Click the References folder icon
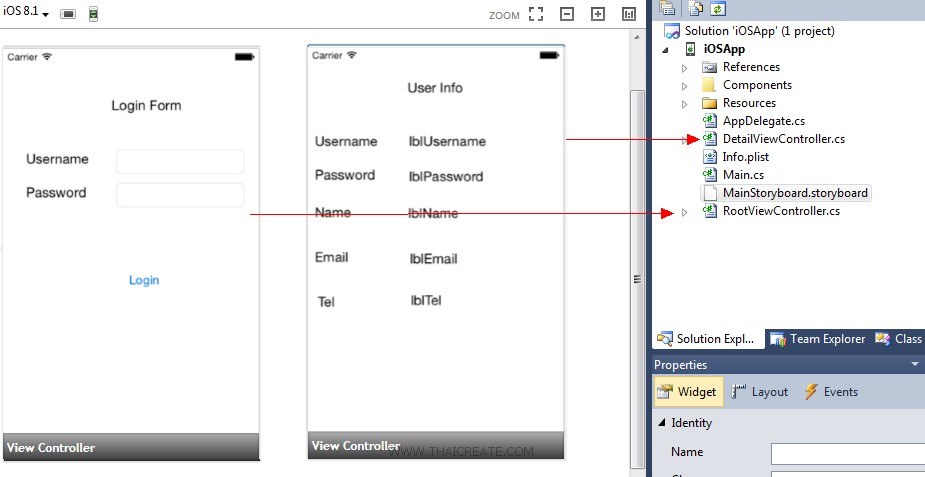The height and width of the screenshot is (477, 925). (709, 67)
